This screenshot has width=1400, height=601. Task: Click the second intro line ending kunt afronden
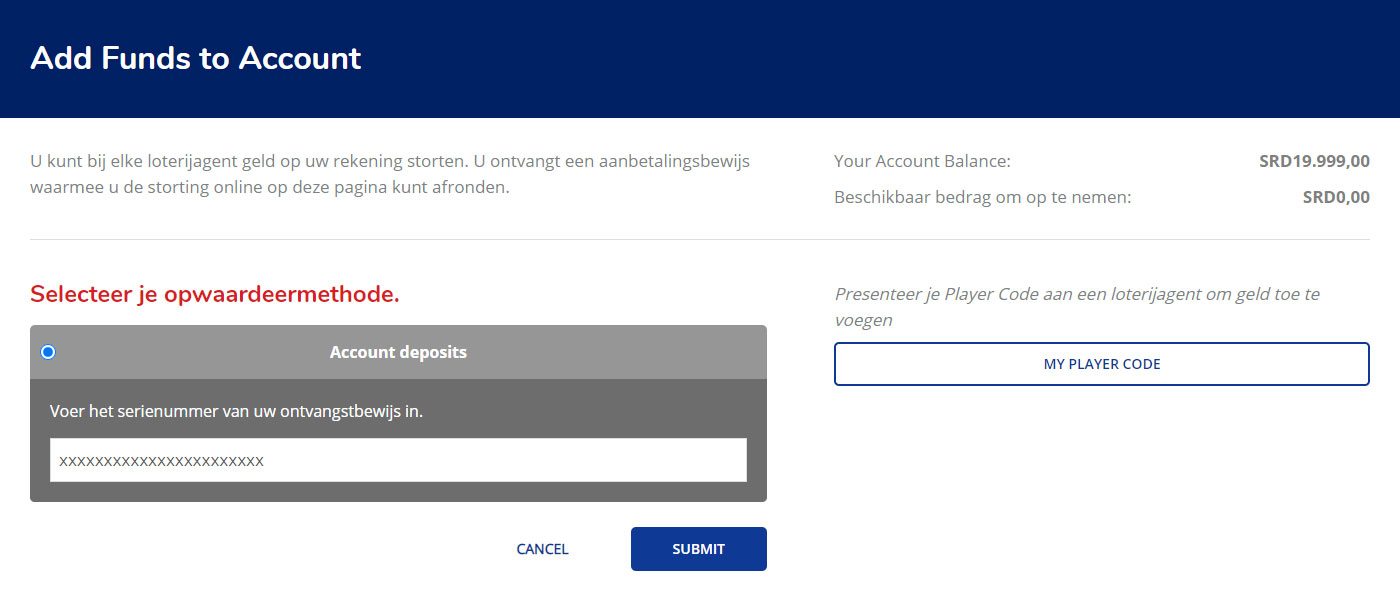pos(270,187)
